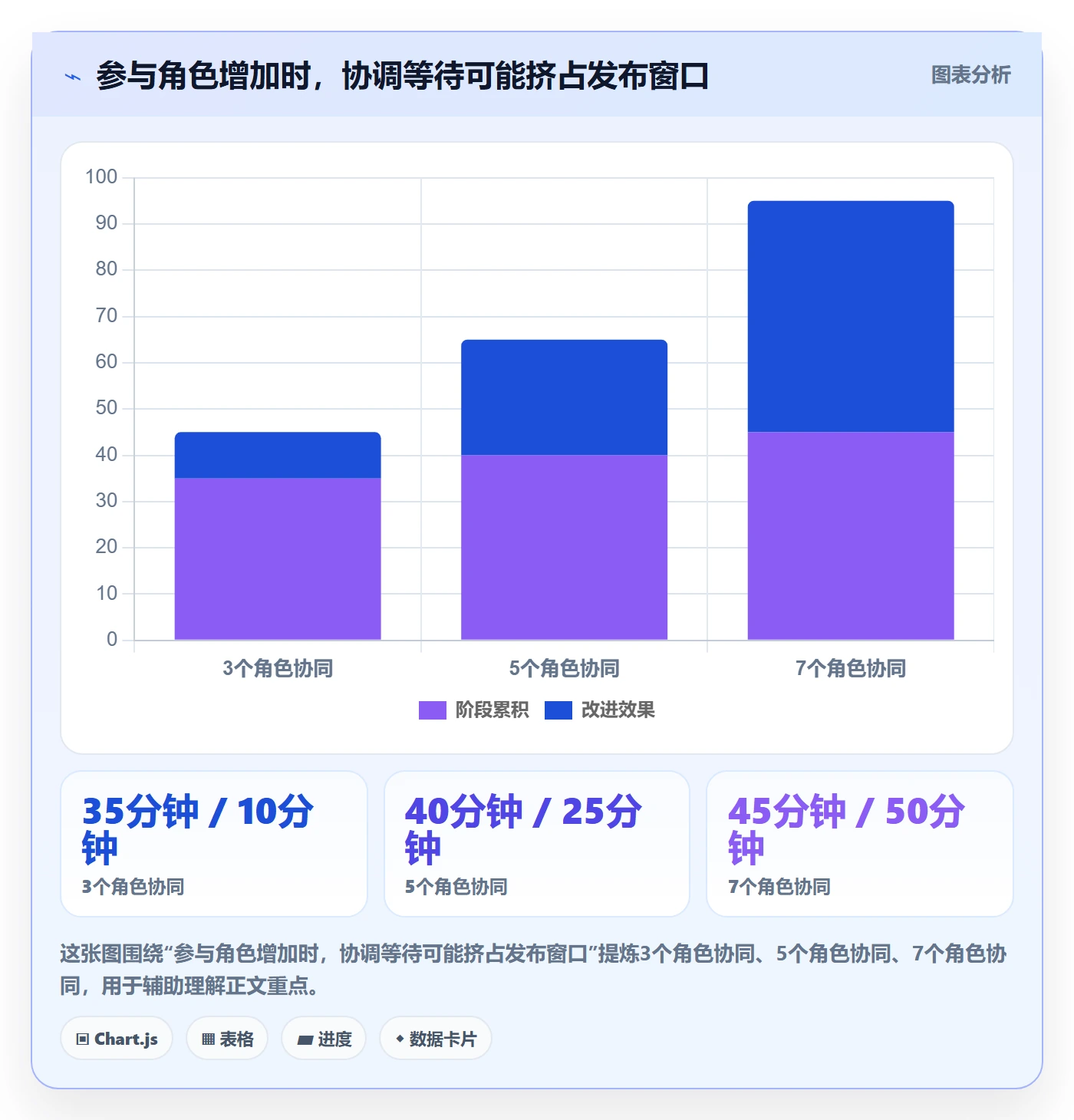Click the blue bar segment for 3个角色协同
1074x1120 pixels.
point(278,455)
